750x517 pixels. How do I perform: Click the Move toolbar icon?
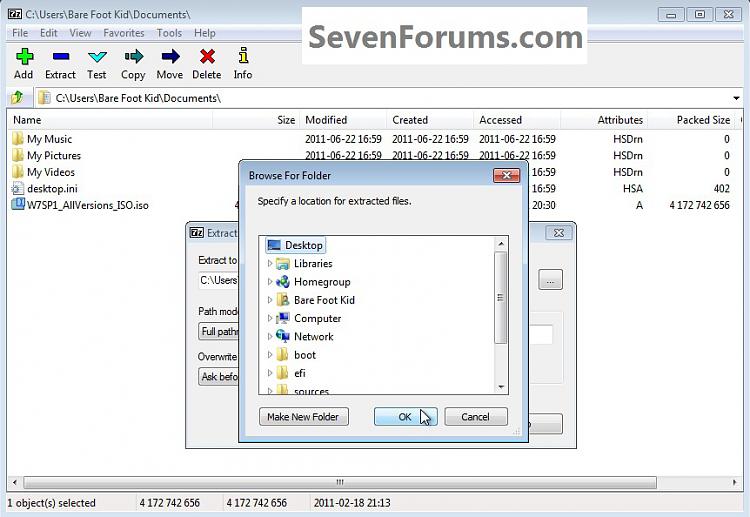(x=170, y=57)
